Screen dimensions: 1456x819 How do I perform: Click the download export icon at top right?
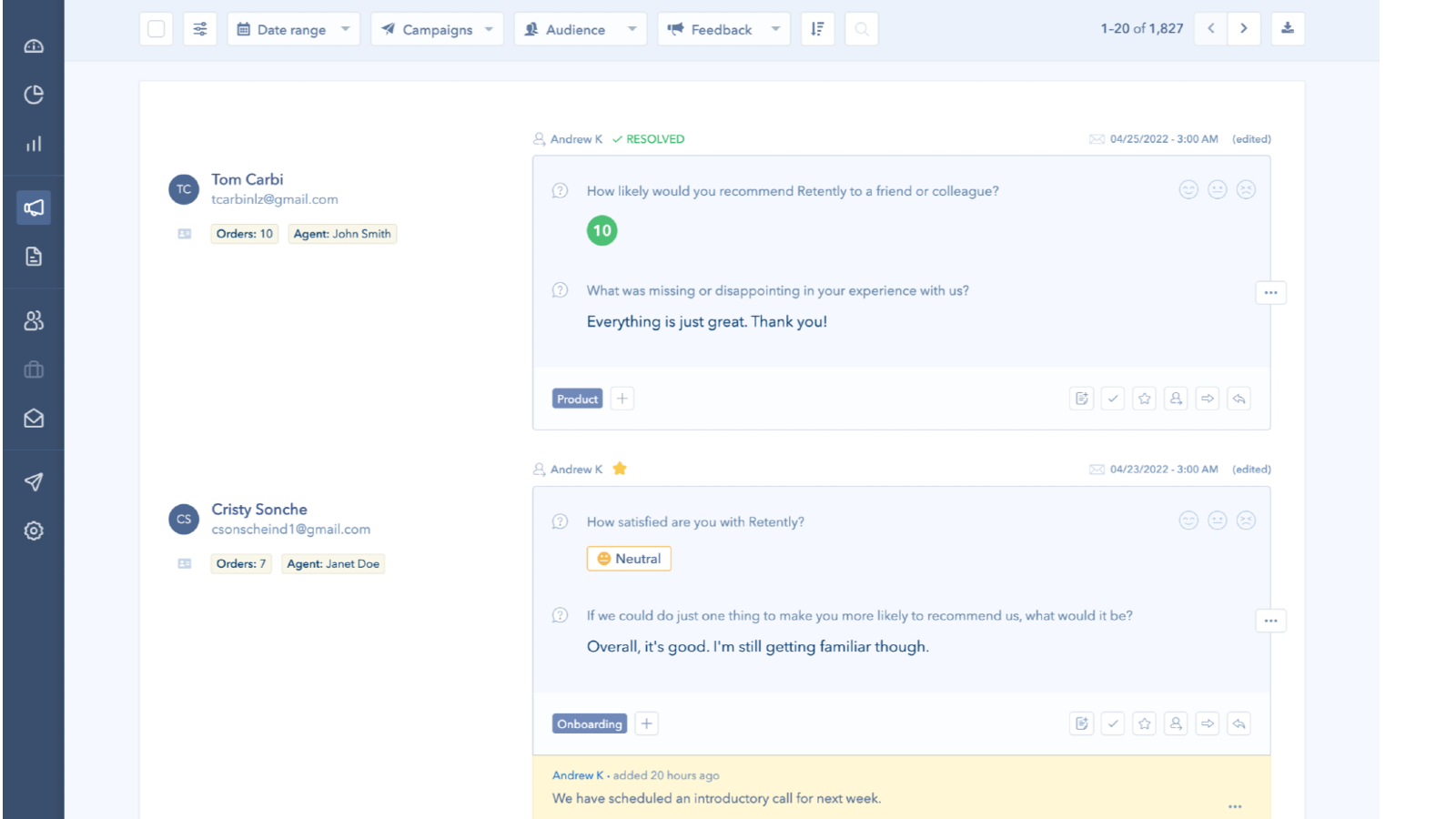(1288, 29)
